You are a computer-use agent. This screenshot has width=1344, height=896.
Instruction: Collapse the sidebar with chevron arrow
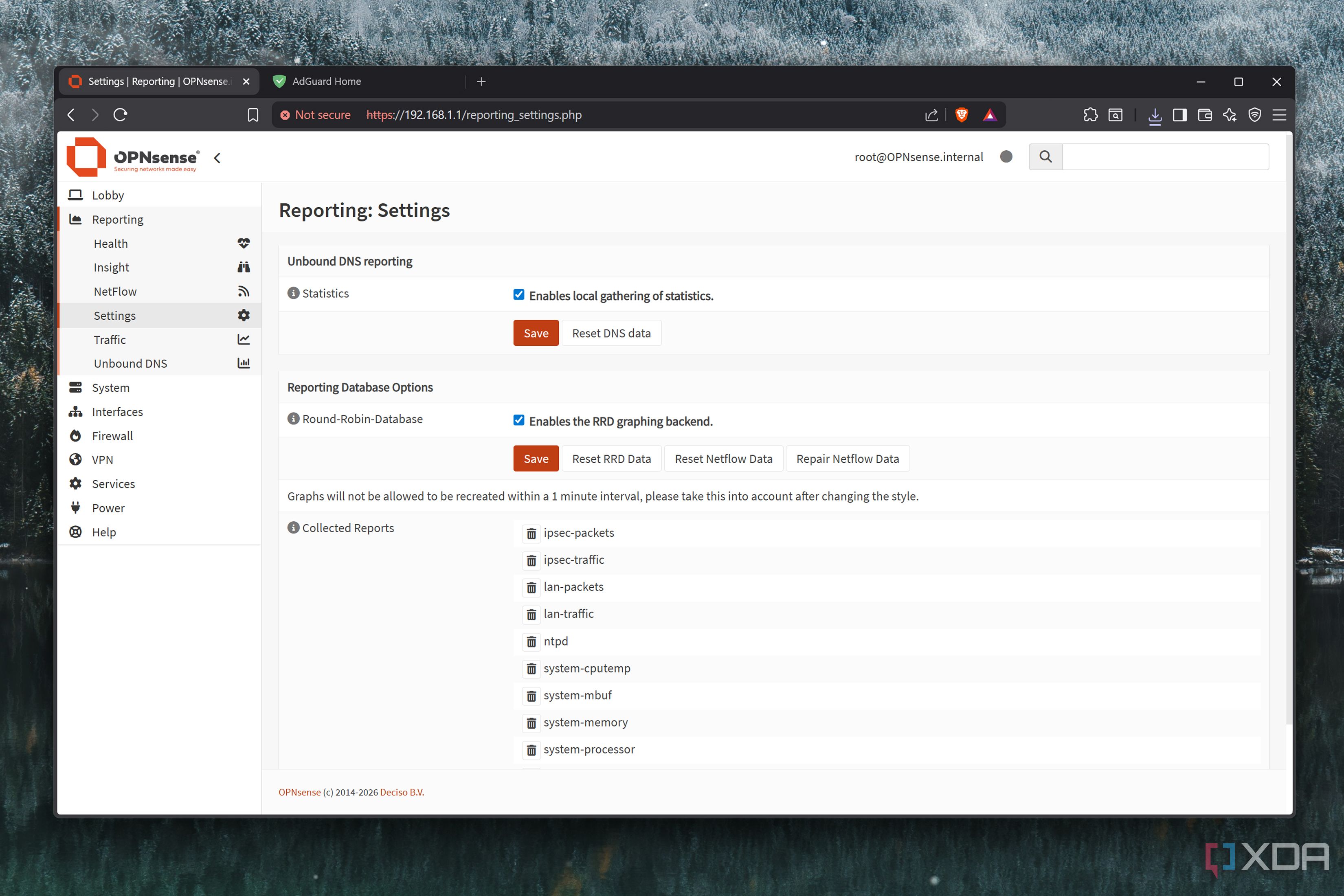click(217, 158)
